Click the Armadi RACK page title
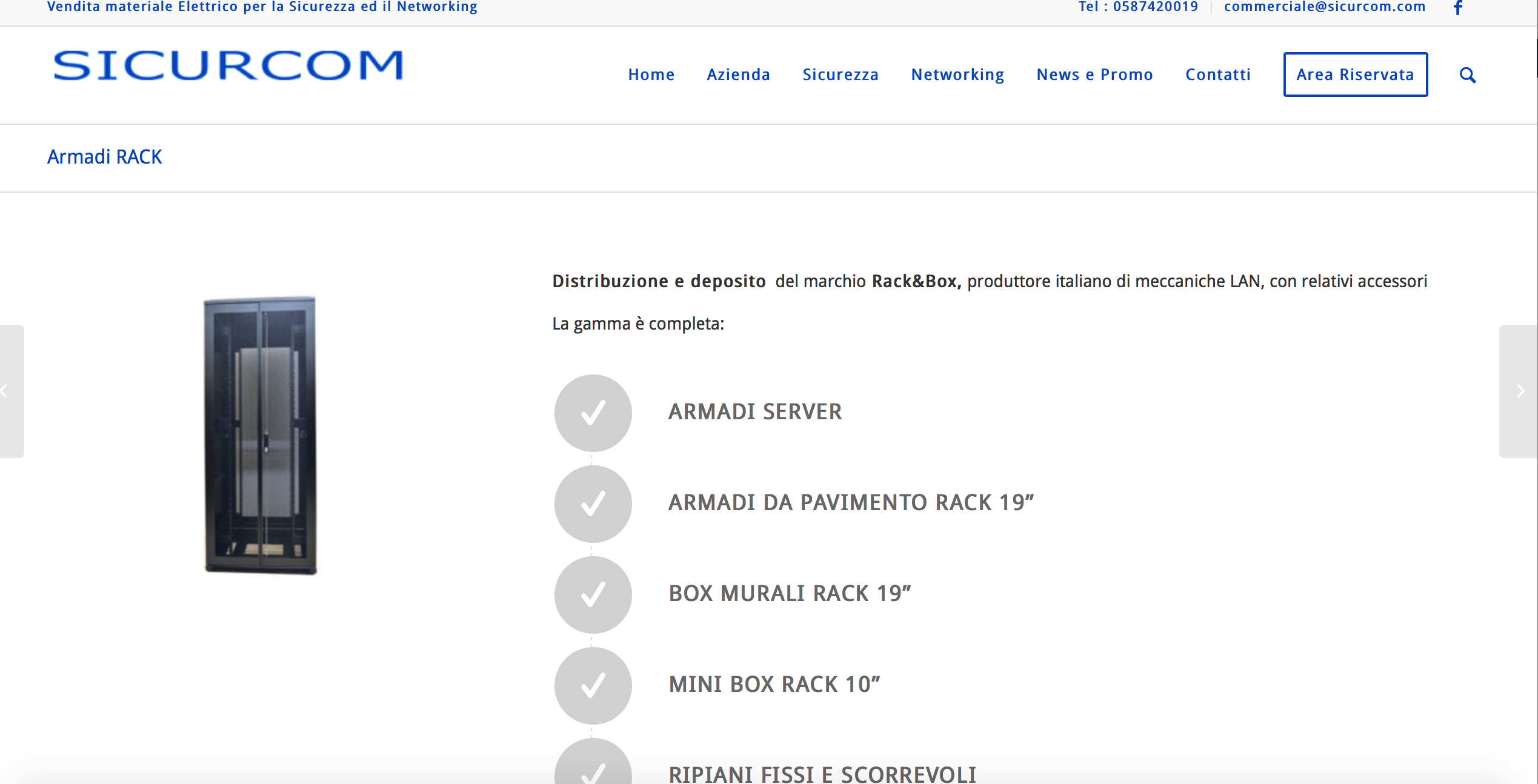 coord(105,157)
